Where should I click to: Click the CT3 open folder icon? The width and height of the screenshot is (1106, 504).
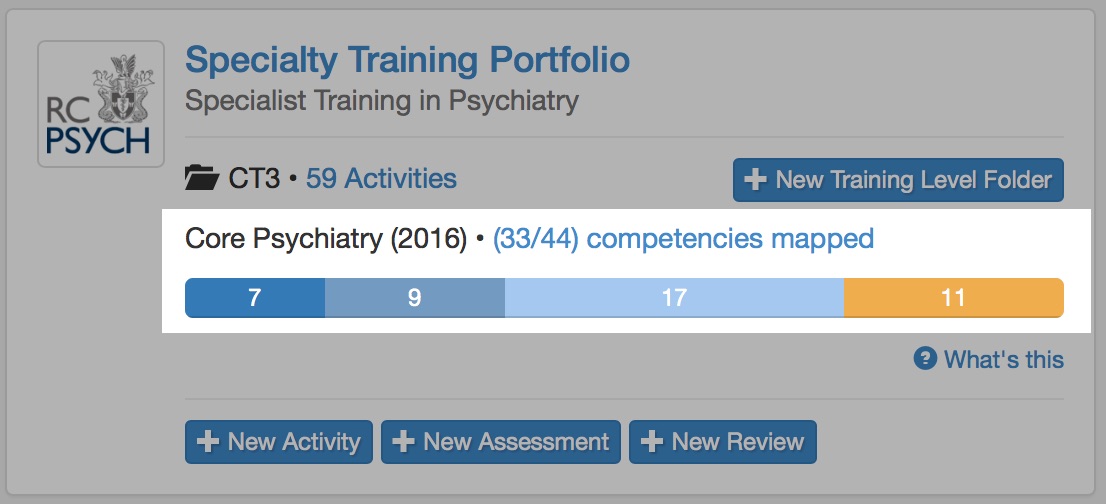[202, 180]
